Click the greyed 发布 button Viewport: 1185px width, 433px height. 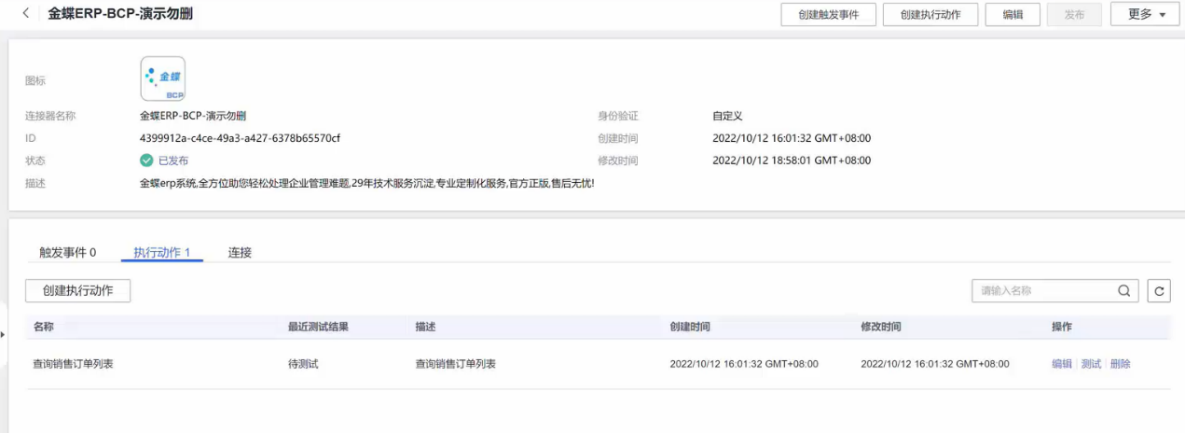pos(1074,14)
